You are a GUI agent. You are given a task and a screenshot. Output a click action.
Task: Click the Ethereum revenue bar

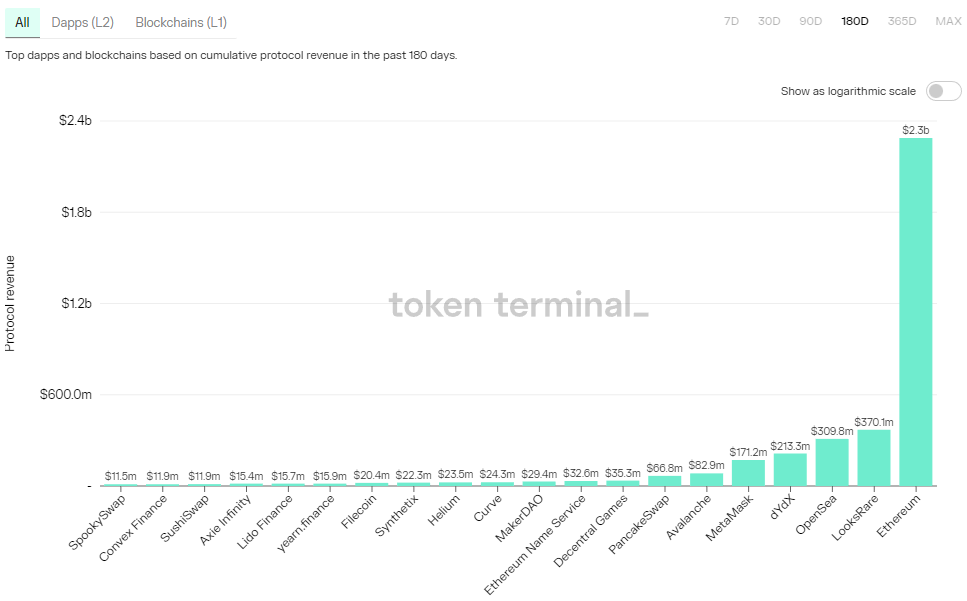pyautogui.click(x=915, y=311)
